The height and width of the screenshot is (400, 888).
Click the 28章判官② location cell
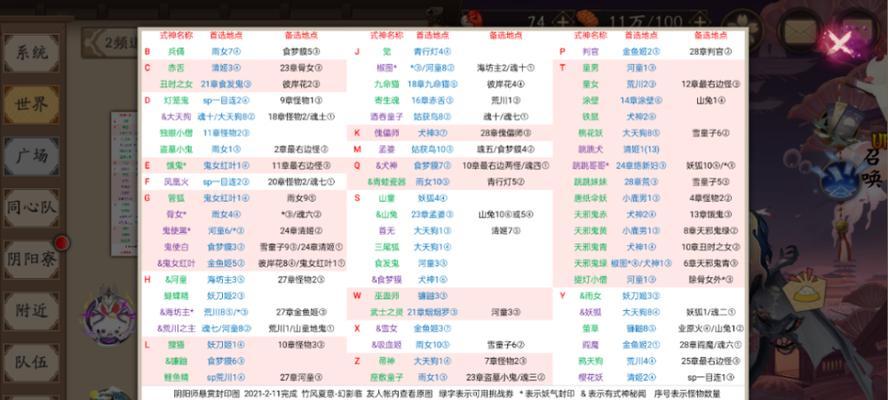[711, 52]
